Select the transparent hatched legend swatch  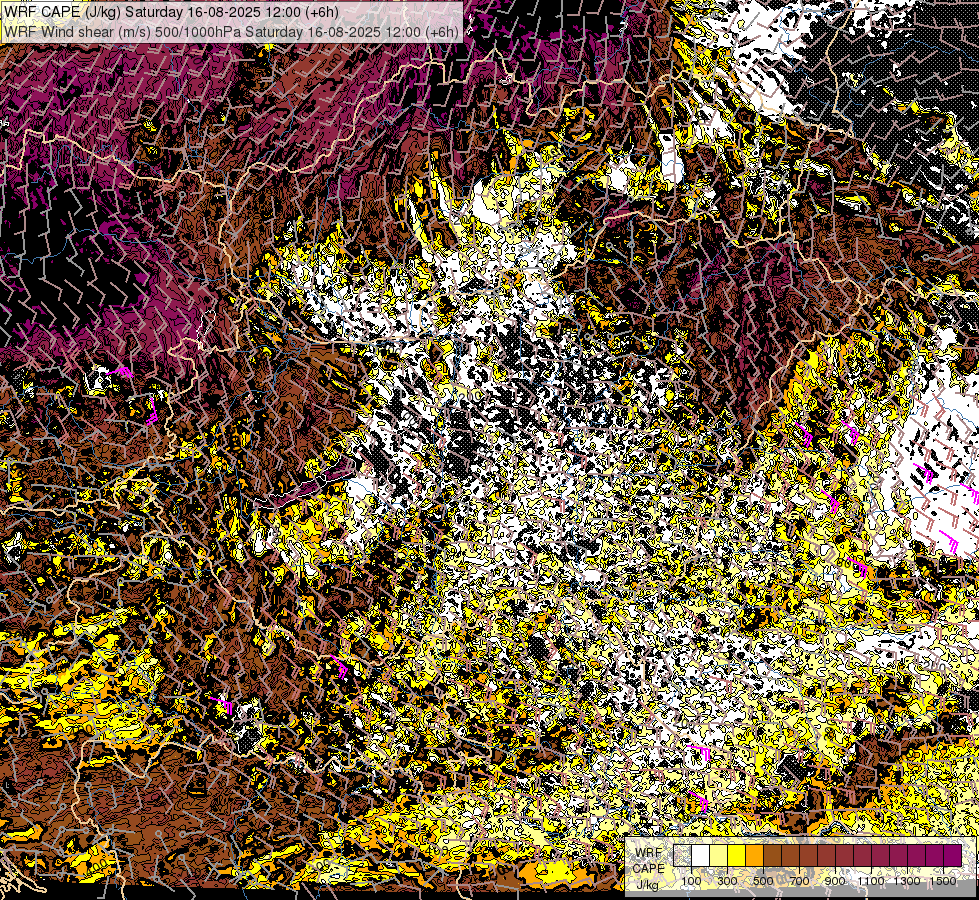[x=682, y=855]
